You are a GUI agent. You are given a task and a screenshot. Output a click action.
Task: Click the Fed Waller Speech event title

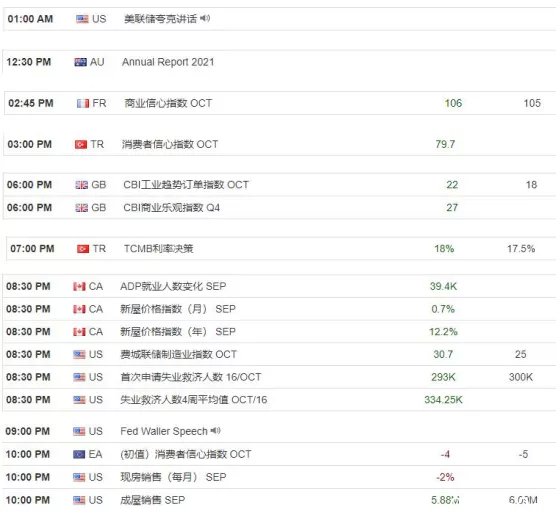(164, 431)
